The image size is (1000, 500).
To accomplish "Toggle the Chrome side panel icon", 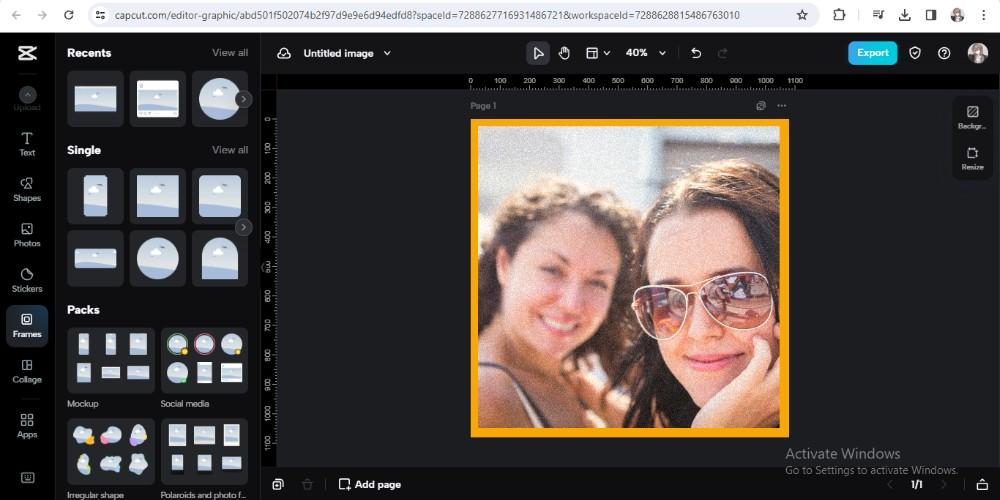I will click(930, 15).
